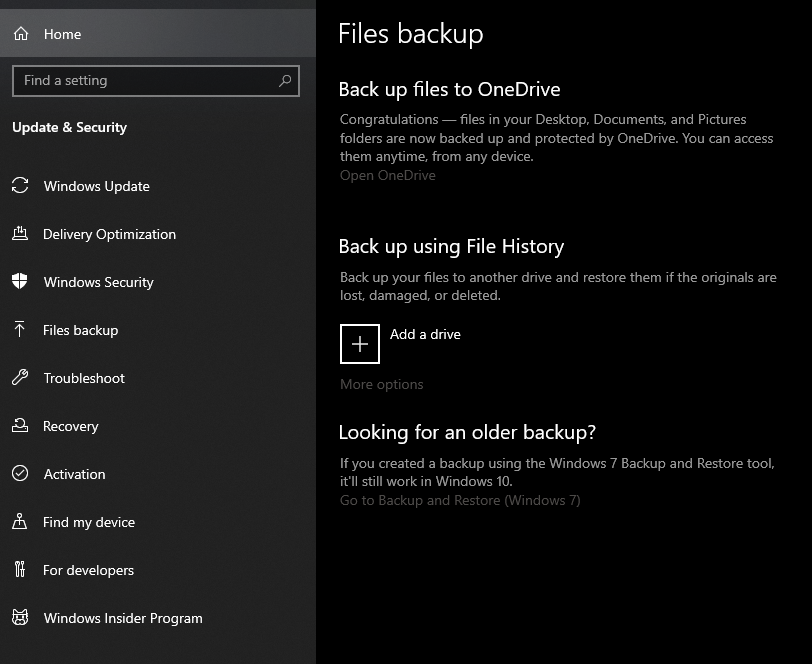Click the Windows Update sync arrows icon
The width and height of the screenshot is (812, 664).
(20, 185)
